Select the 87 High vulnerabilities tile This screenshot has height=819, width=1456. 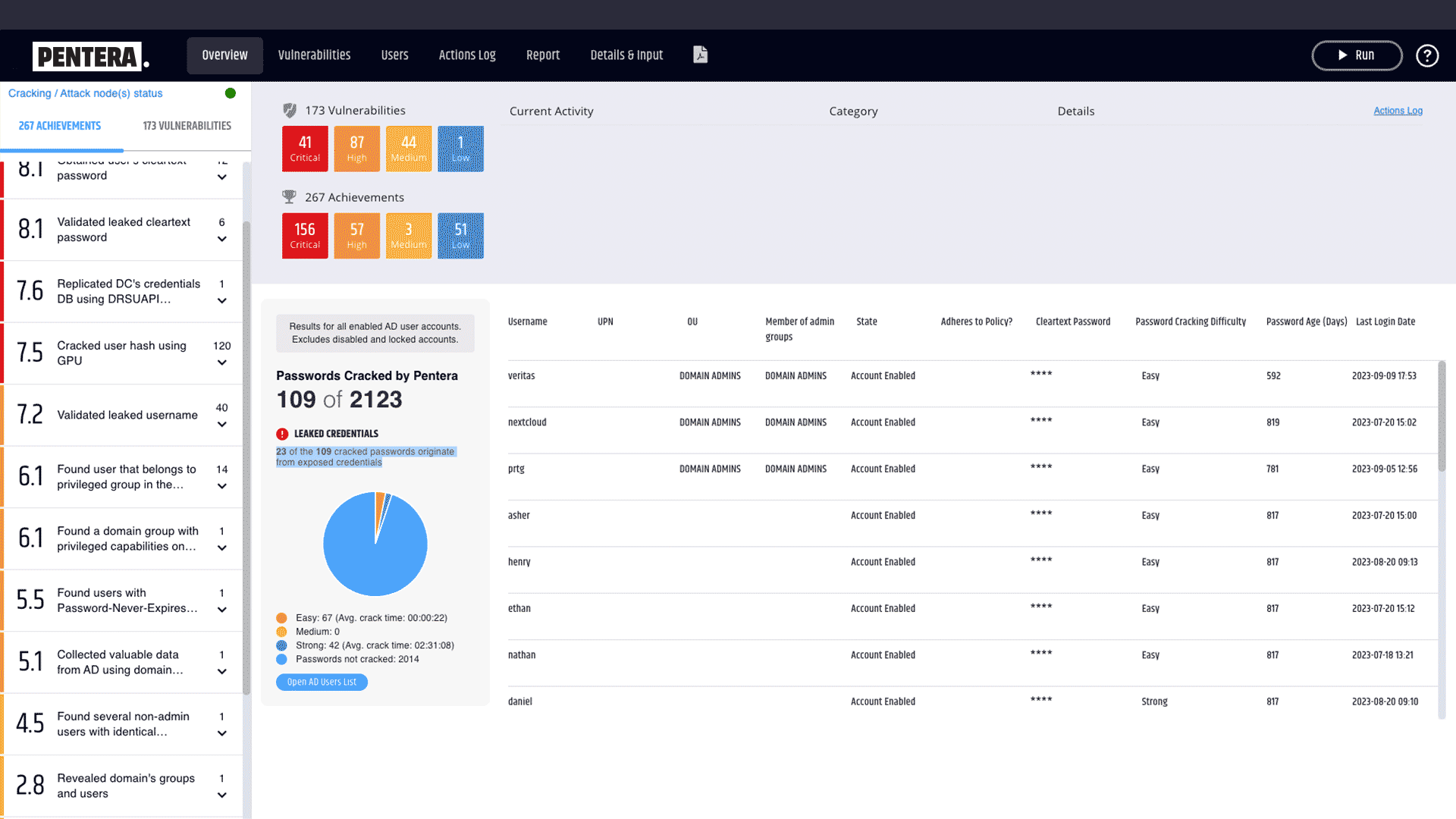[356, 149]
